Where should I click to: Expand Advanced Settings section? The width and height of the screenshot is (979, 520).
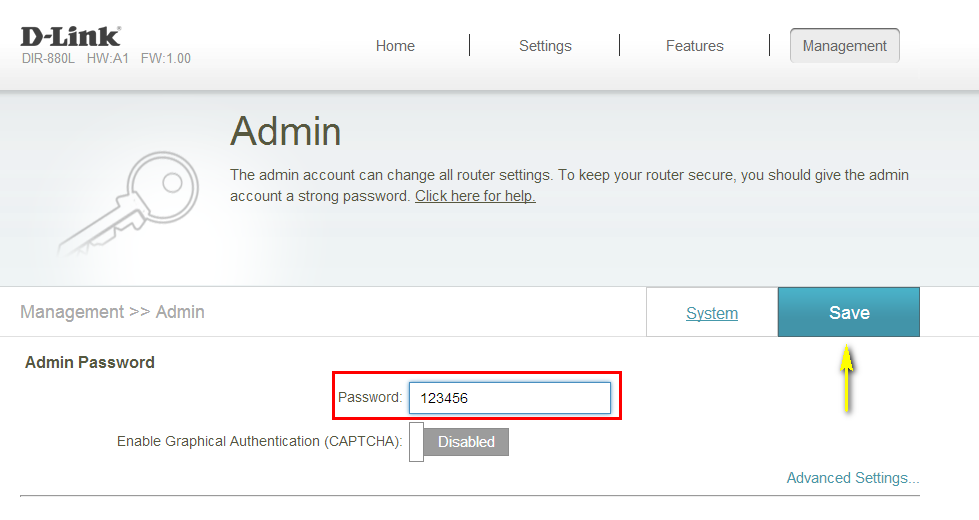tap(852, 478)
